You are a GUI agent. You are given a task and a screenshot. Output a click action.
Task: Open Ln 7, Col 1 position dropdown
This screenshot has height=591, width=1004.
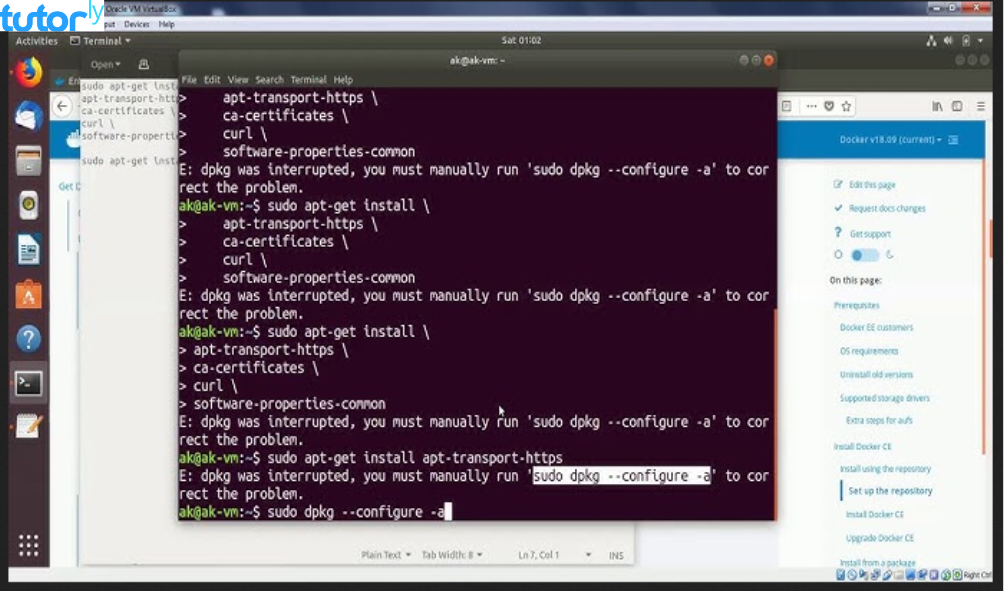(x=555, y=555)
